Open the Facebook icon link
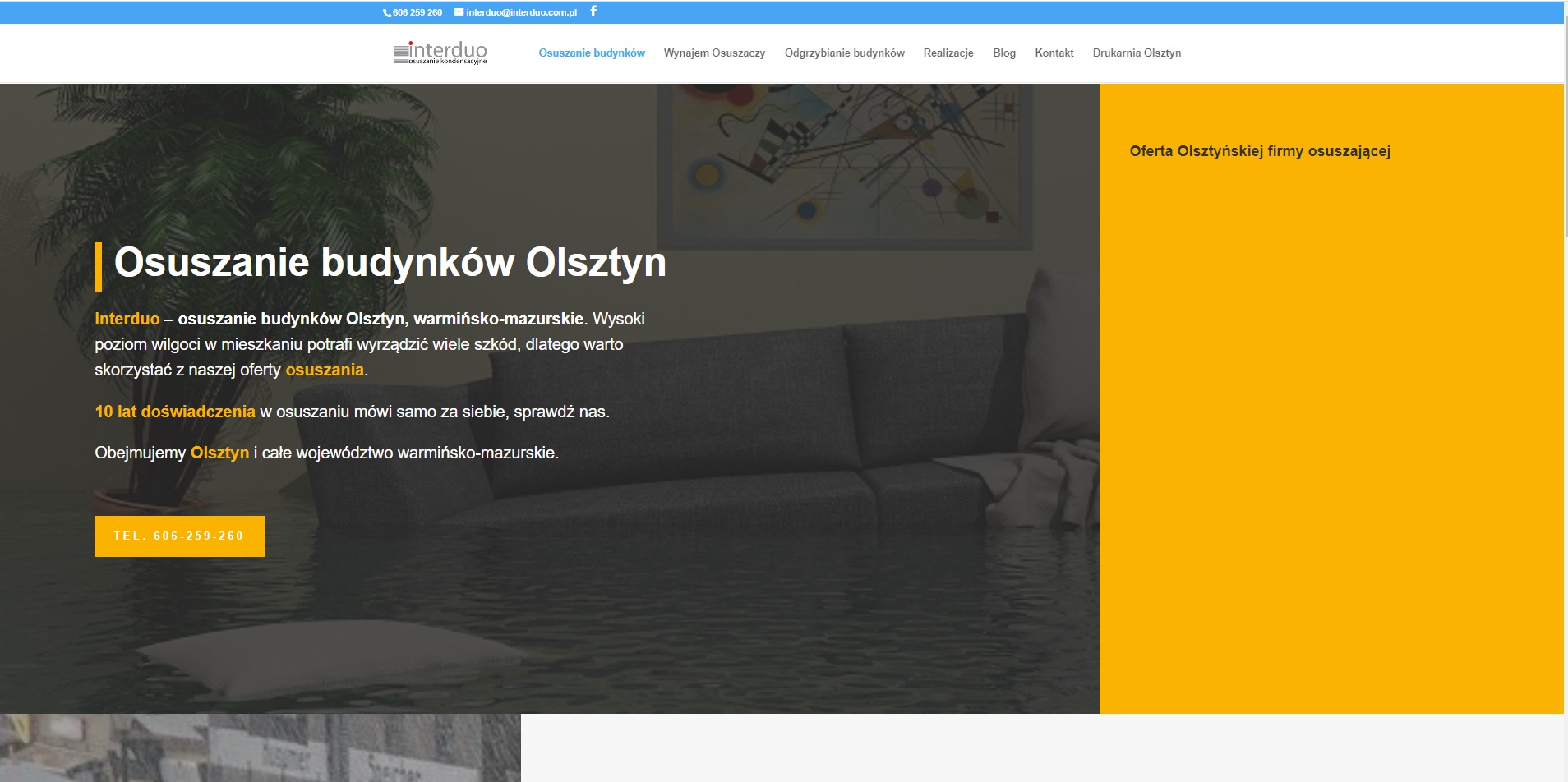The height and width of the screenshot is (782, 1568). pyautogui.click(x=593, y=12)
